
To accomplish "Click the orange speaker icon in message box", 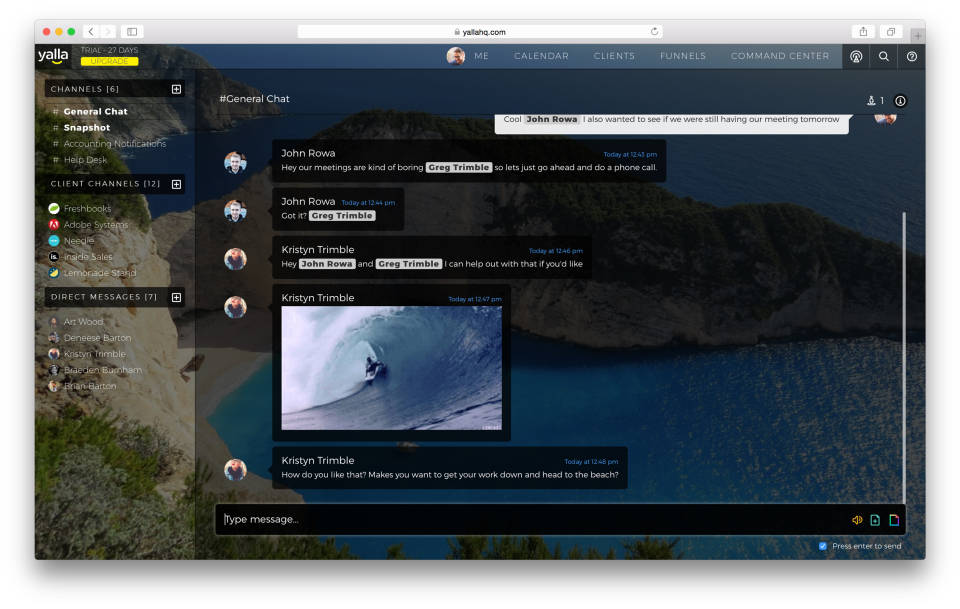I will [857, 520].
